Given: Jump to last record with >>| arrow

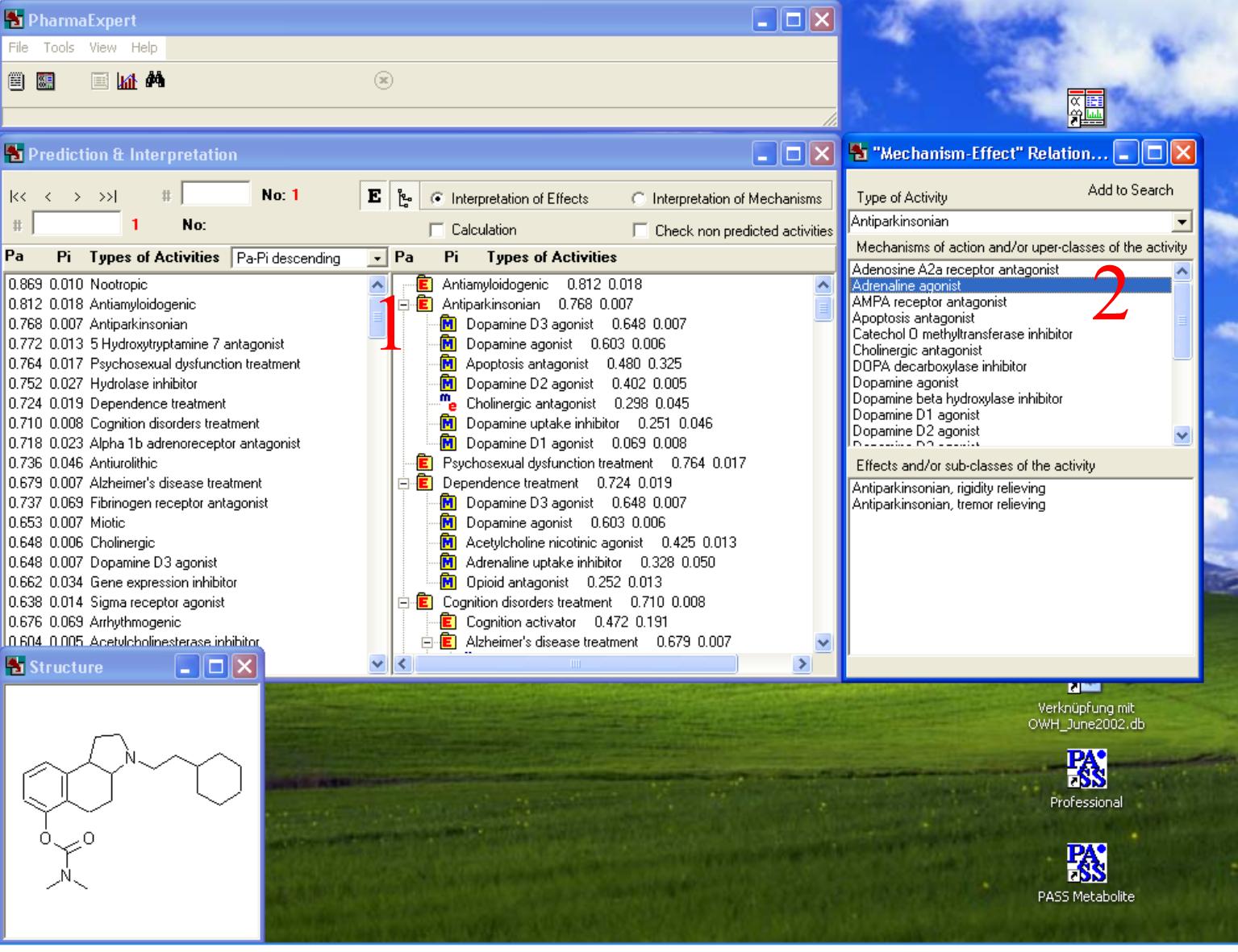Looking at the screenshot, I should click(x=108, y=197).
